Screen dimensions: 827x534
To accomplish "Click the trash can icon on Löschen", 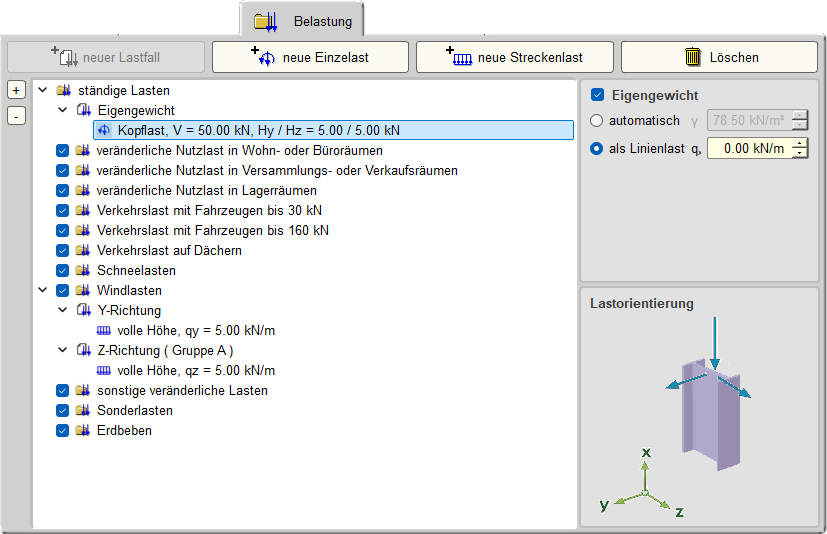I will click(693, 57).
